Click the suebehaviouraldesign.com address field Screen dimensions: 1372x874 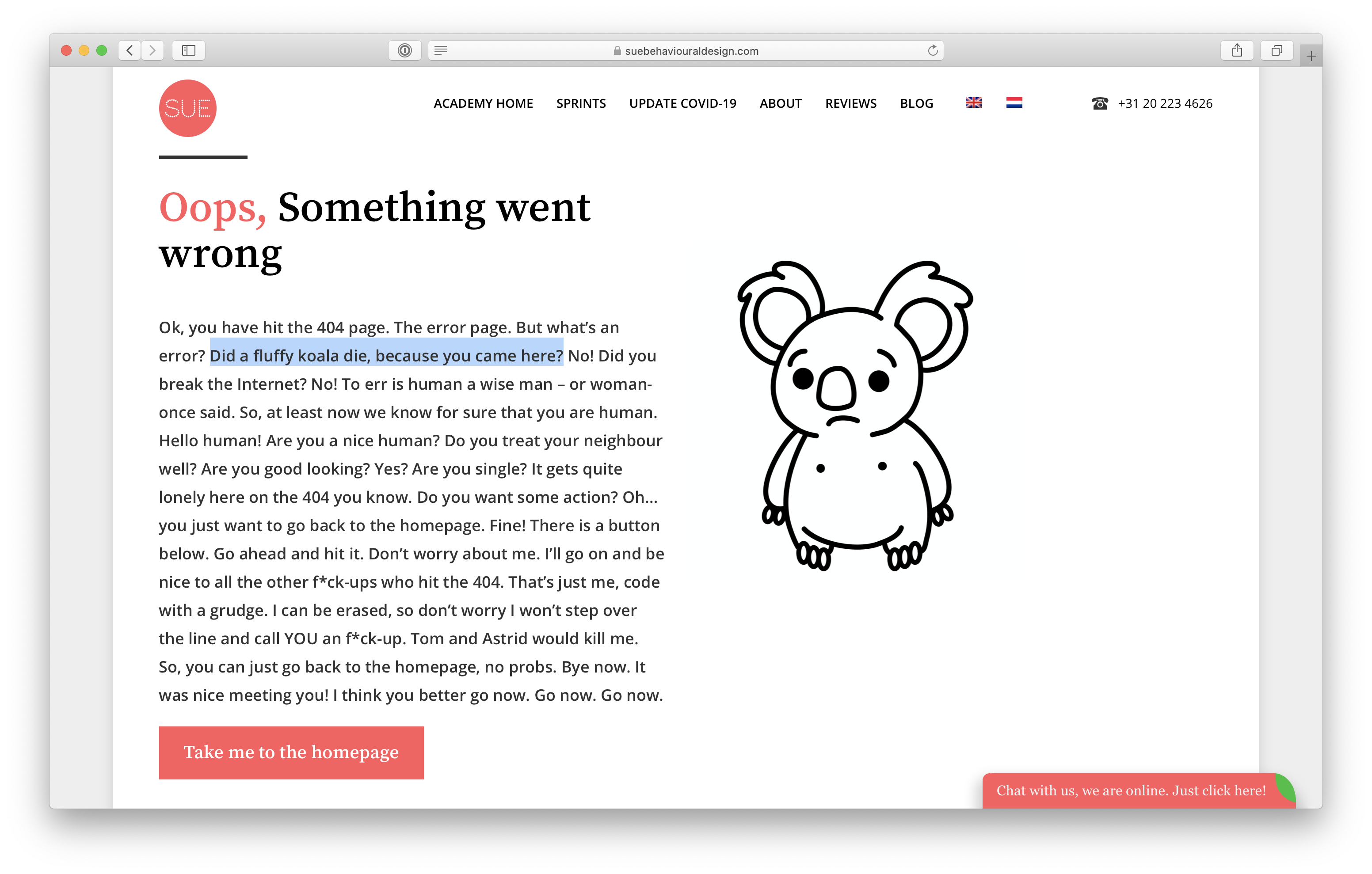click(691, 51)
